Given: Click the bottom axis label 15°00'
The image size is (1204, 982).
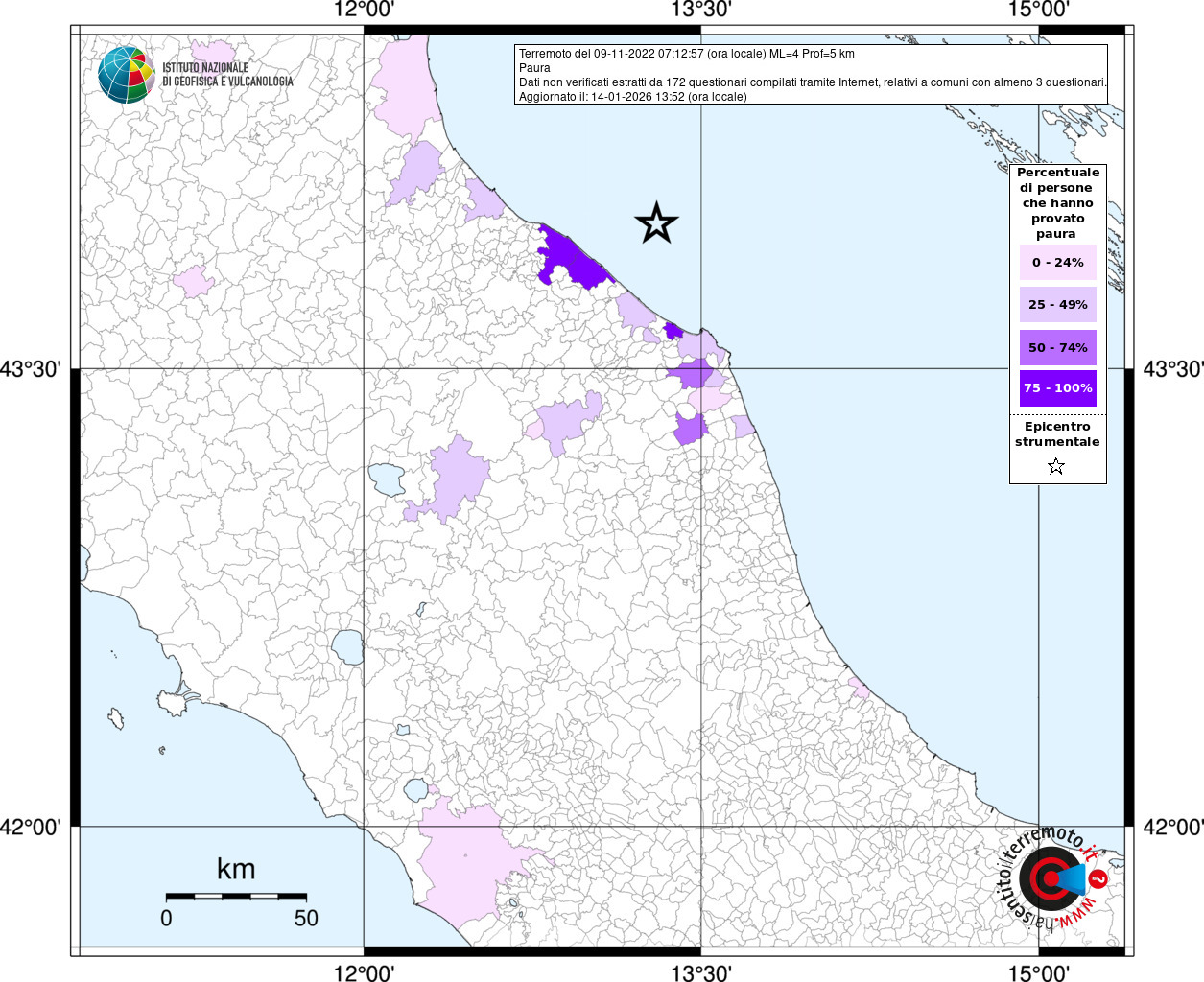Looking at the screenshot, I should tap(1039, 972).
